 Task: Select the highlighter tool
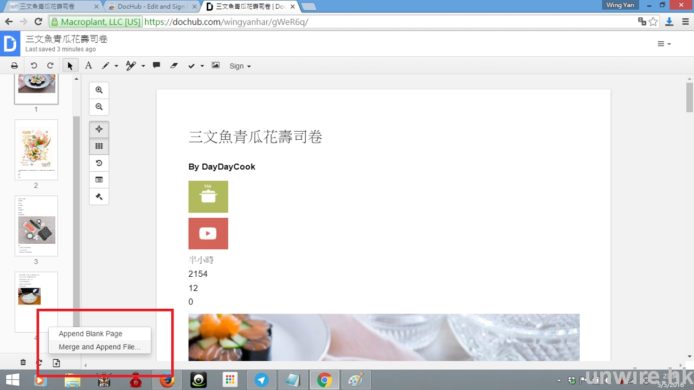click(131, 66)
